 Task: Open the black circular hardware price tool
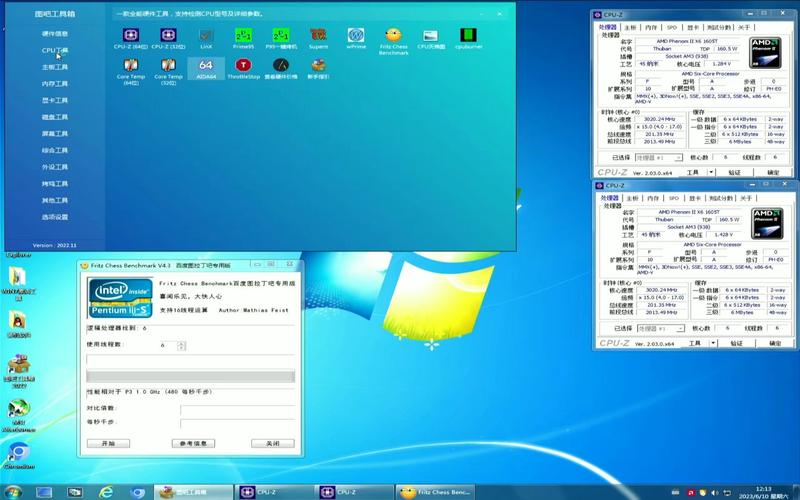(281, 69)
